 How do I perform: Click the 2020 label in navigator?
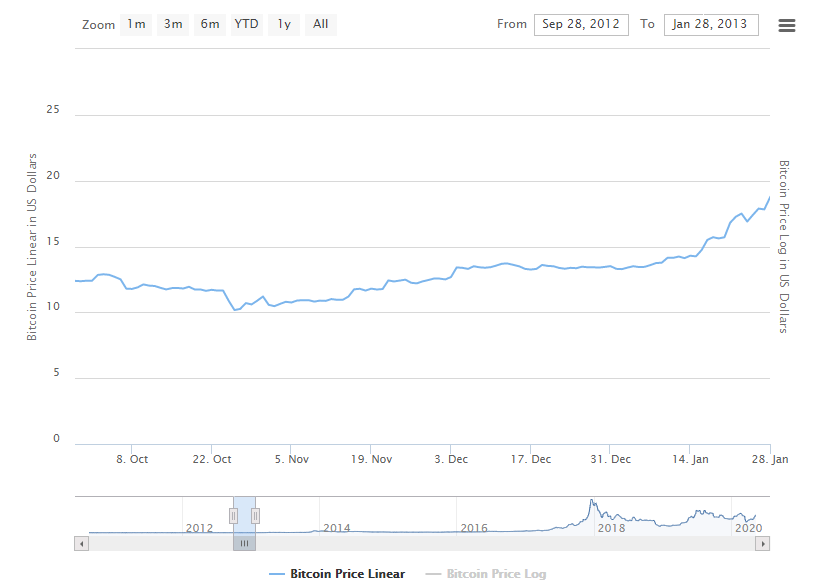tap(748, 528)
